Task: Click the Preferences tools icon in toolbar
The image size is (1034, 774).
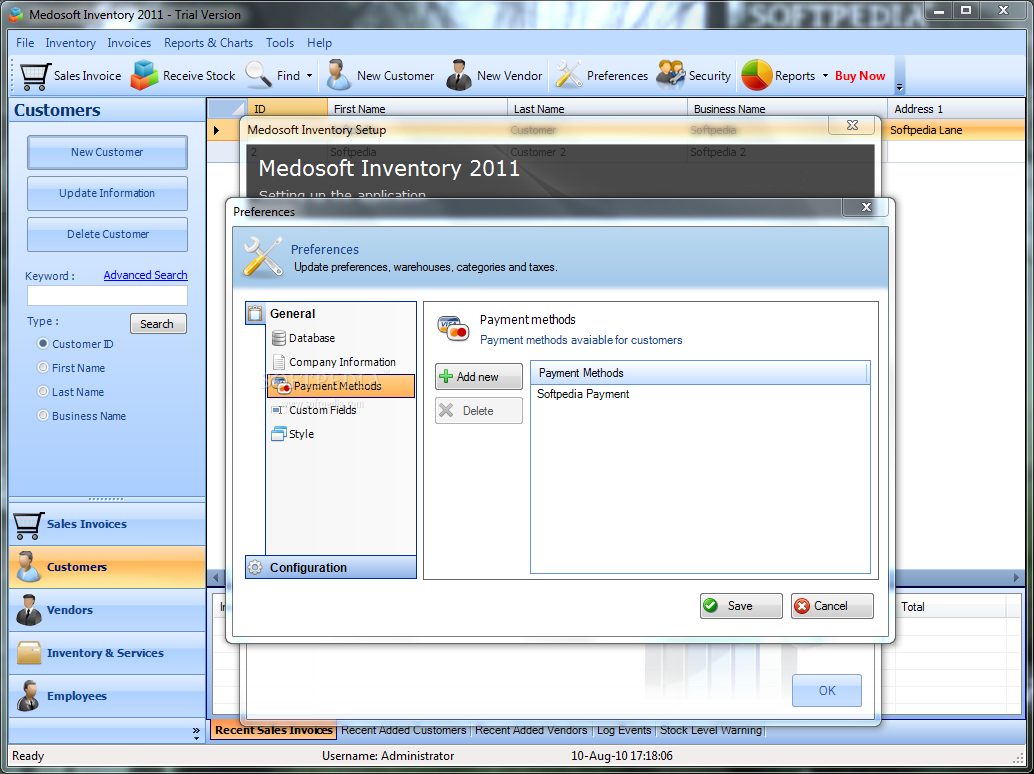Action: point(568,75)
